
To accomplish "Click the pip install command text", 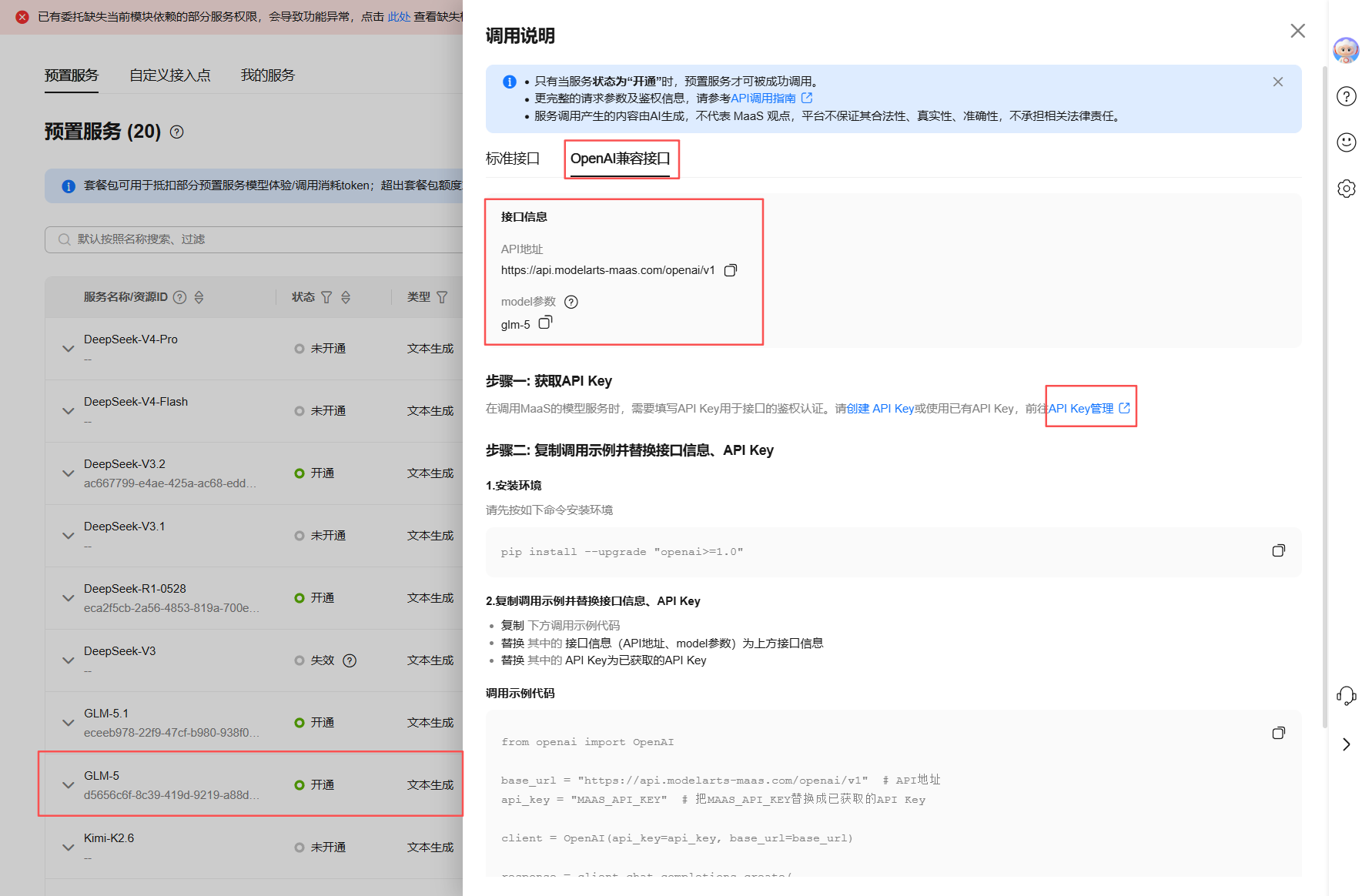I will coord(622,552).
